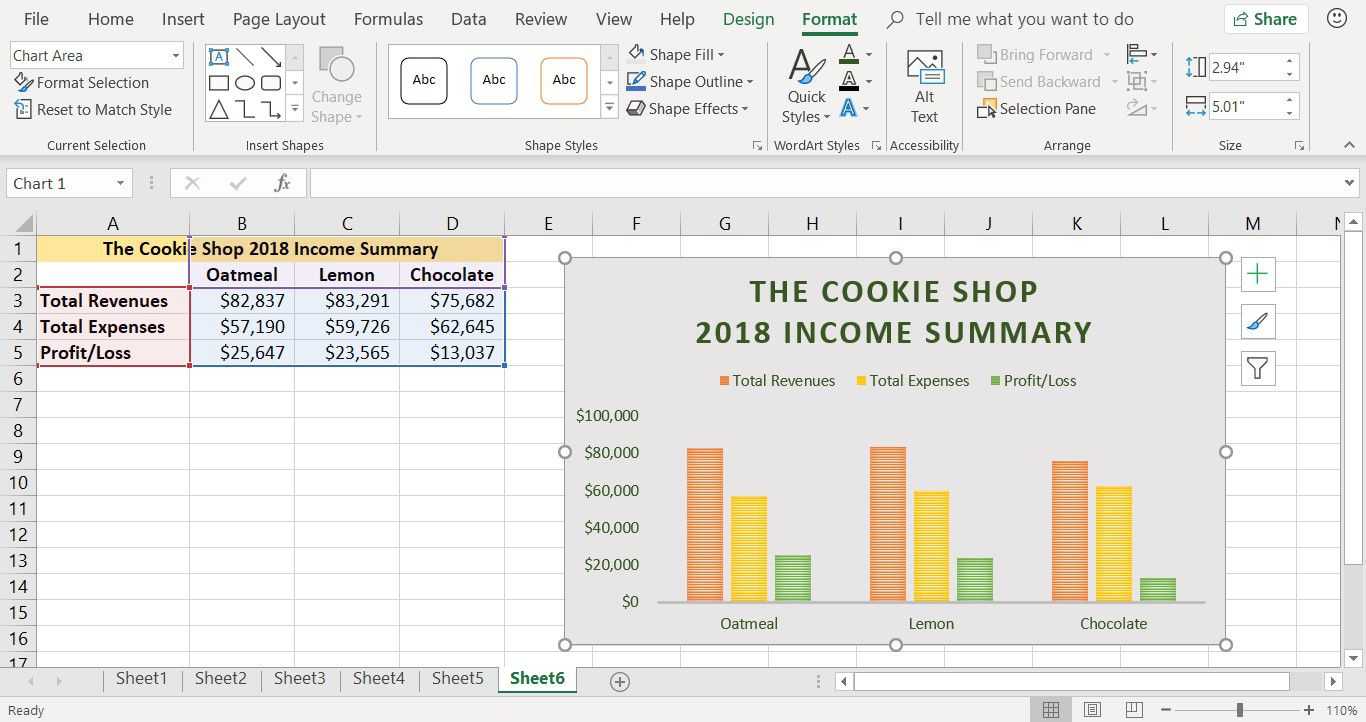Select the Text Box shape tool
Screen dimensions: 1366x722
point(218,57)
